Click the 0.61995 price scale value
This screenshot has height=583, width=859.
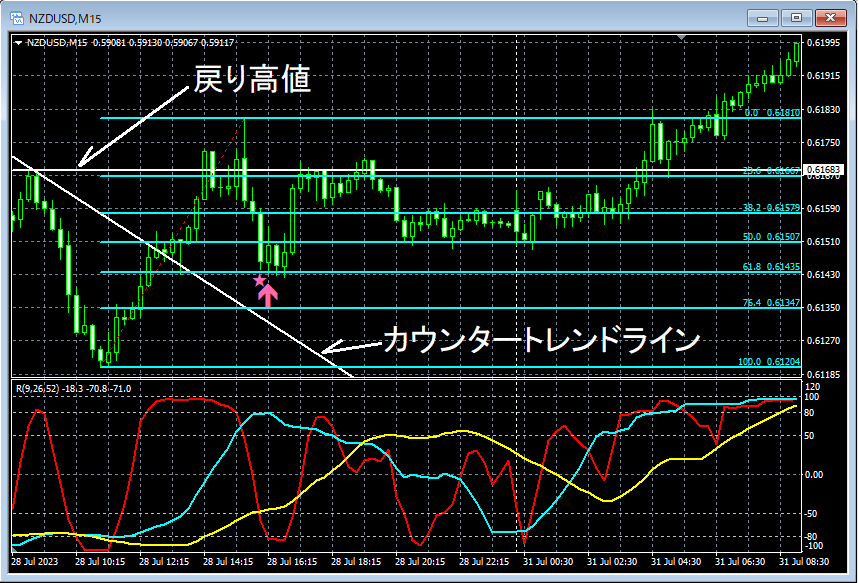824,43
